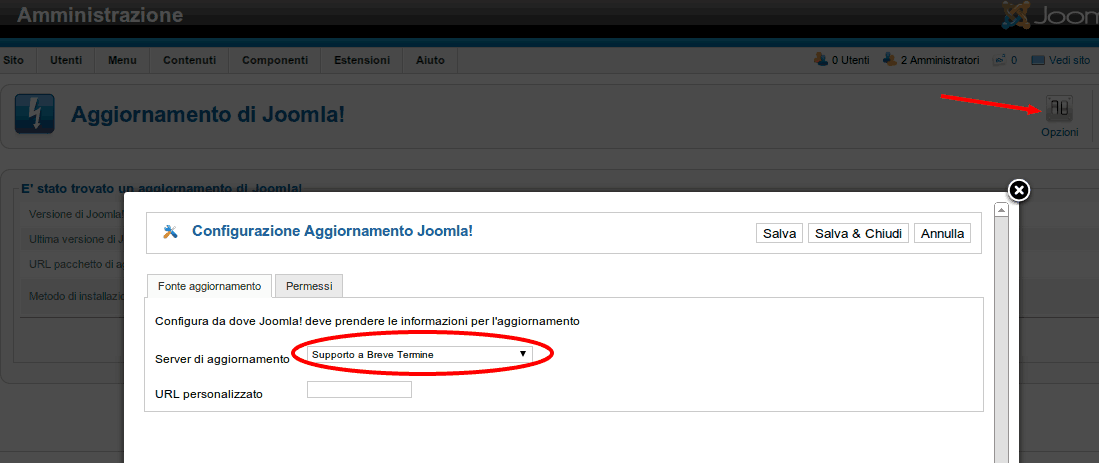Click the wrench configuration icon in dialog
The height and width of the screenshot is (463, 1099).
[x=170, y=232]
